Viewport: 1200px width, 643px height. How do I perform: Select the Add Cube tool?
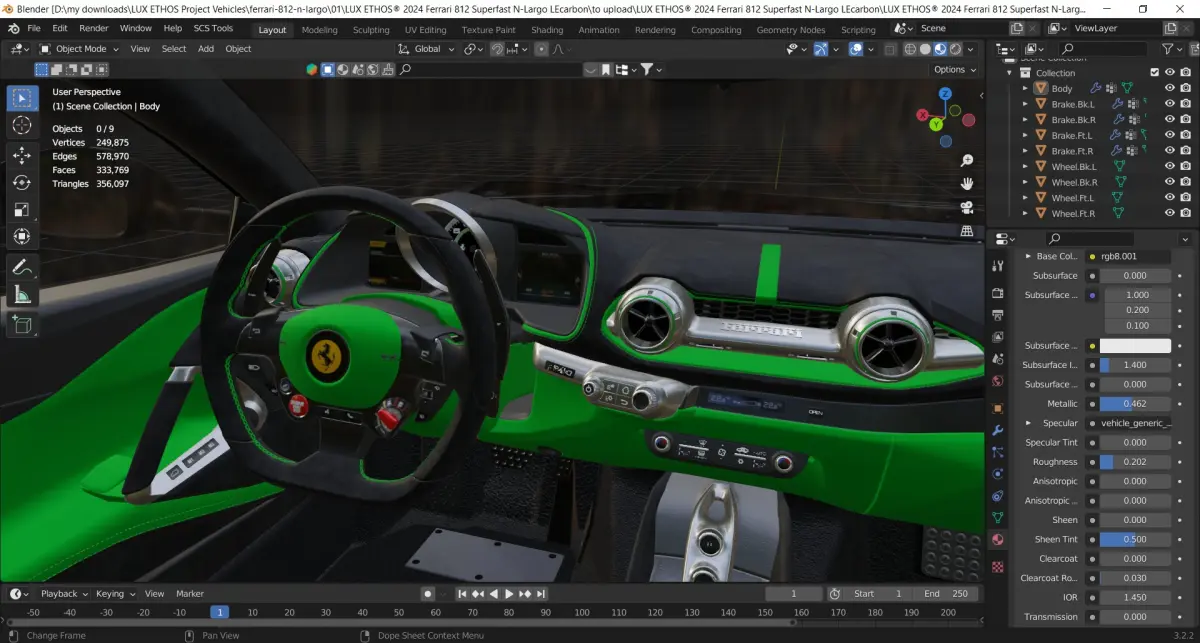coord(22,324)
